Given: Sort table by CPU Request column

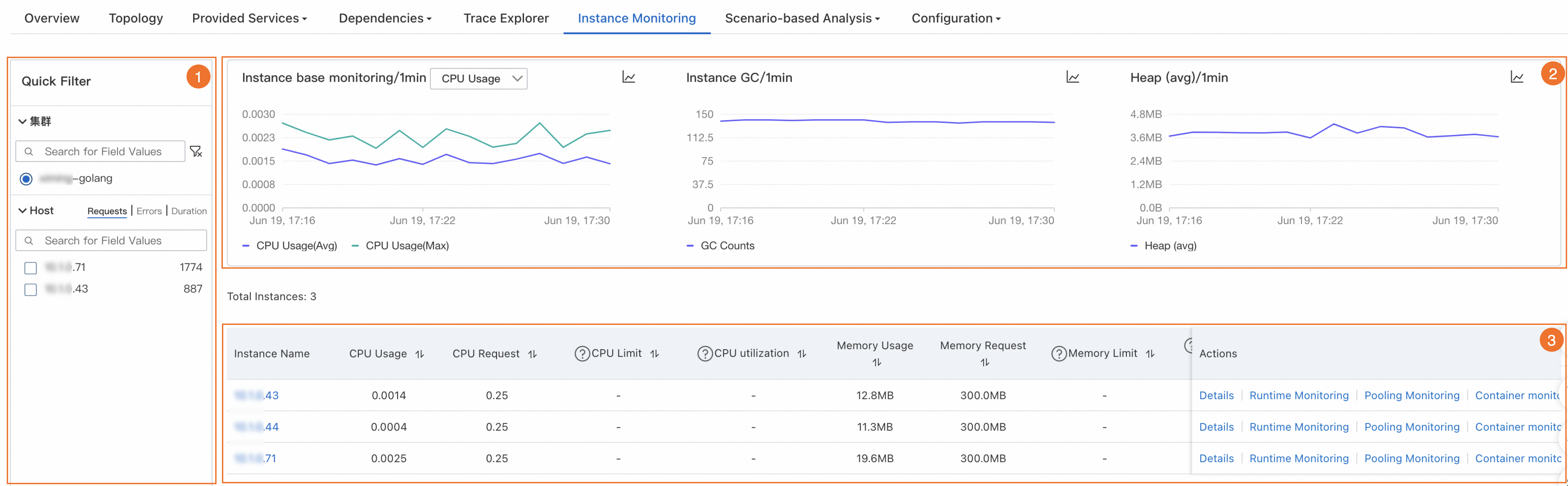Looking at the screenshot, I should point(532,354).
